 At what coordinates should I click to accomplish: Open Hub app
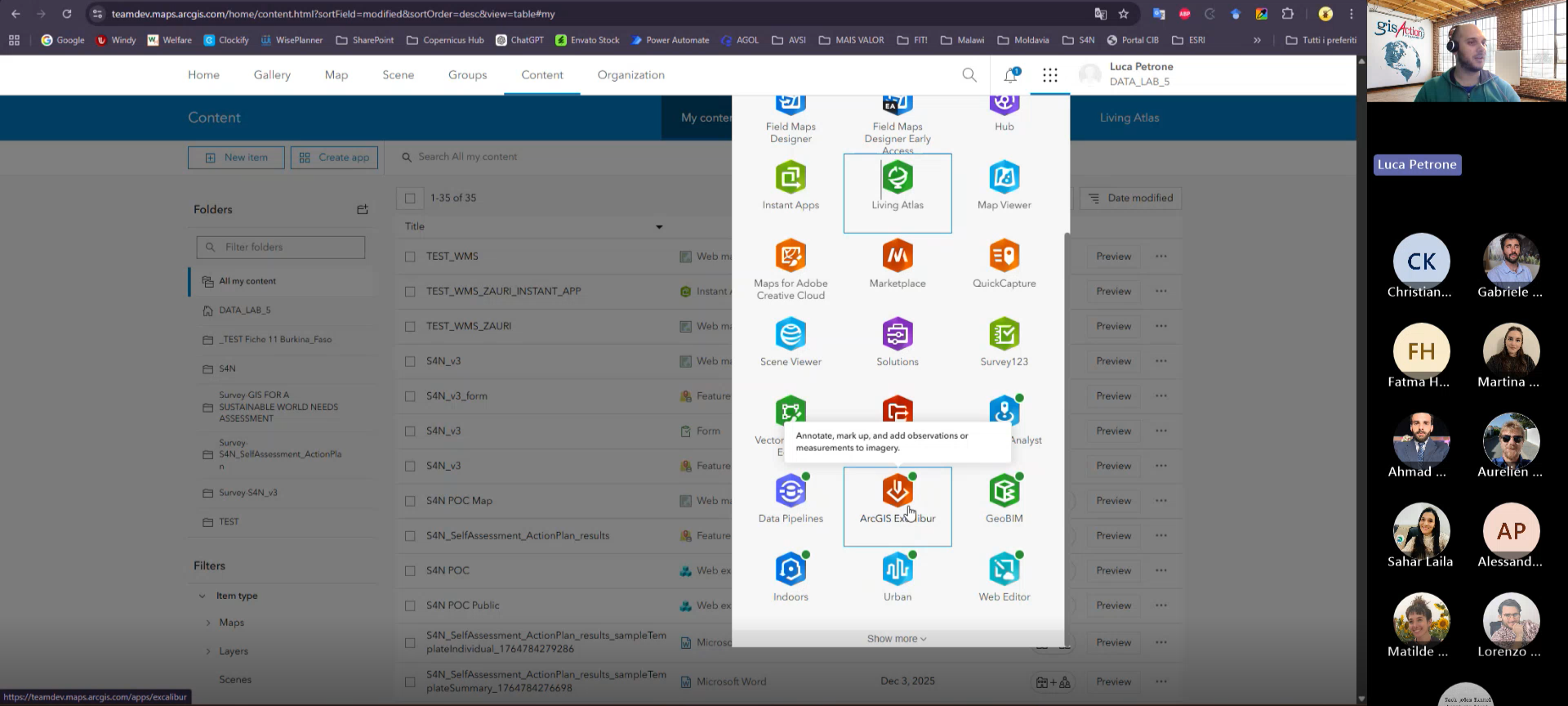point(1004,114)
